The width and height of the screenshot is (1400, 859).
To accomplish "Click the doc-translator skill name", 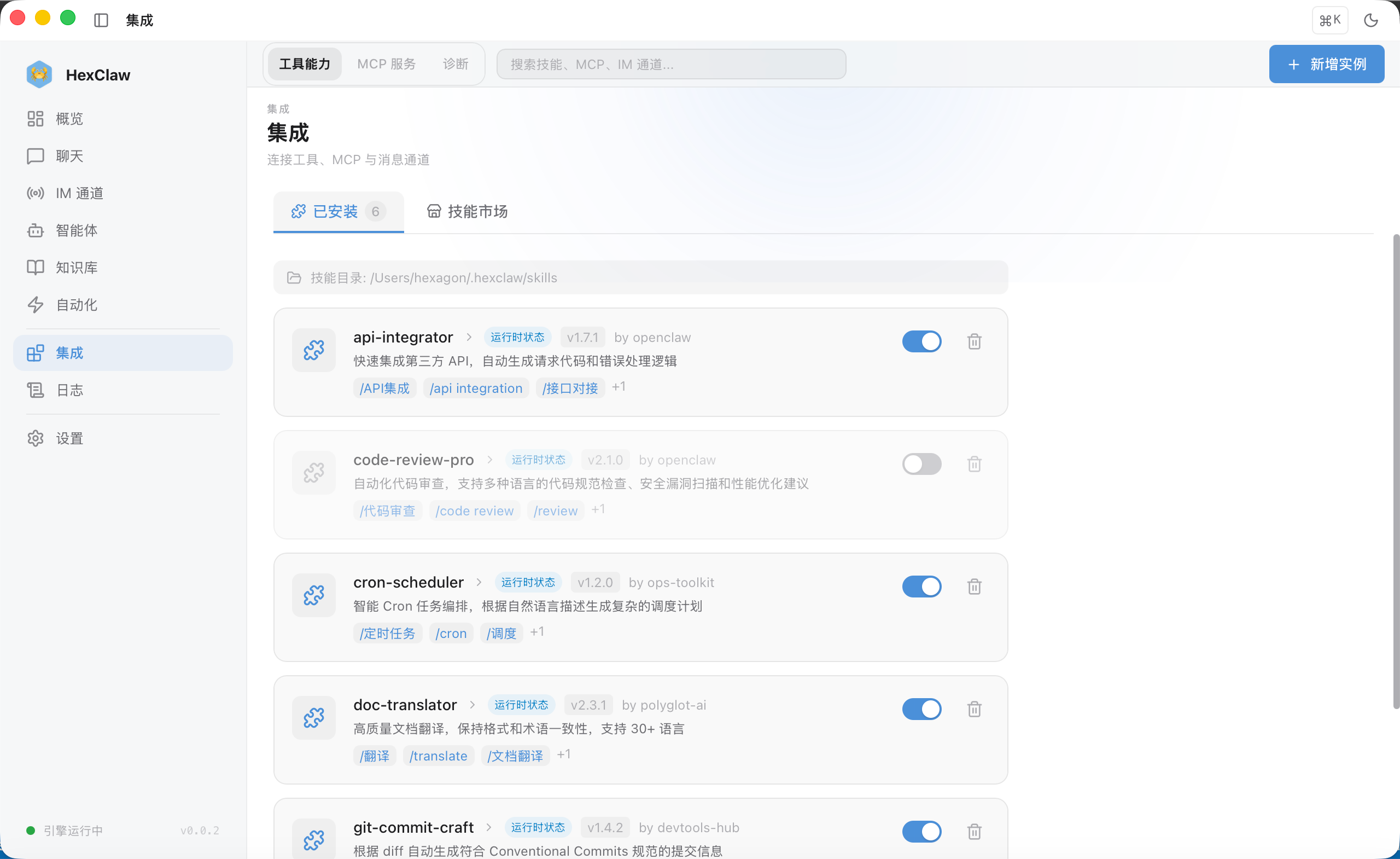I will click(x=405, y=704).
